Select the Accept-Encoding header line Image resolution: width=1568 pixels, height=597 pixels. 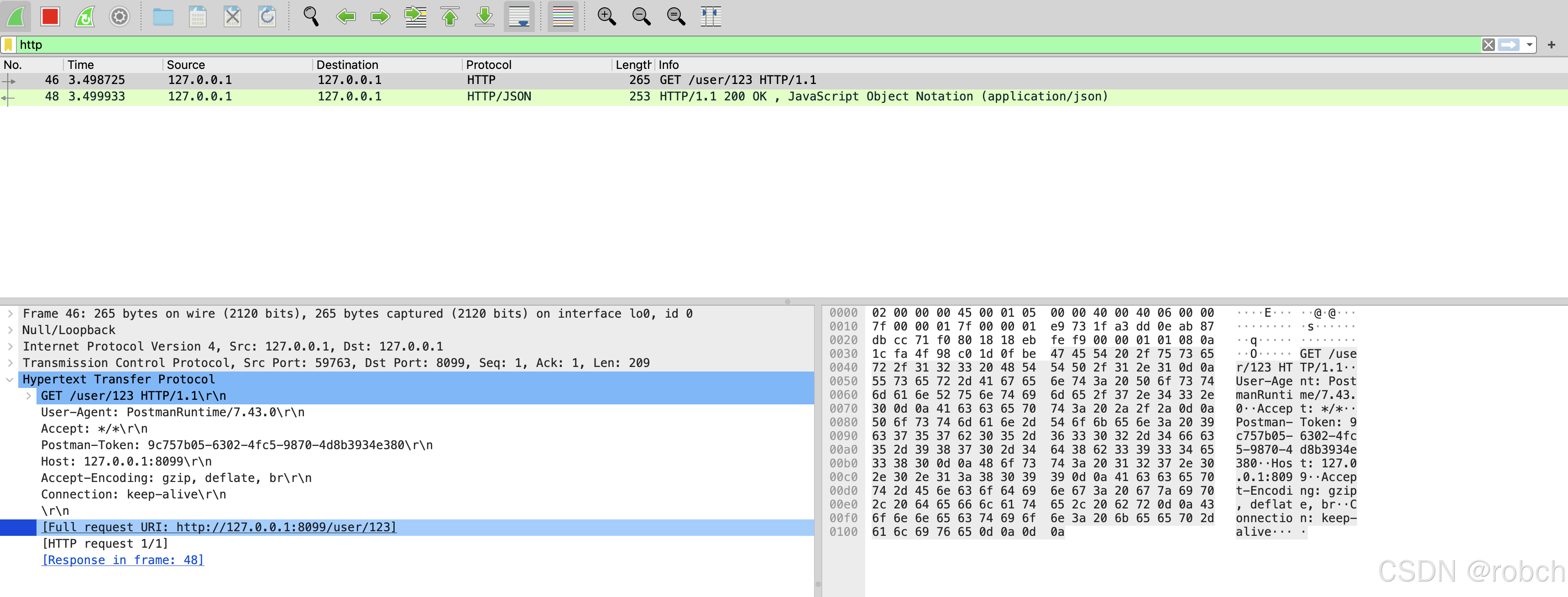(177, 478)
